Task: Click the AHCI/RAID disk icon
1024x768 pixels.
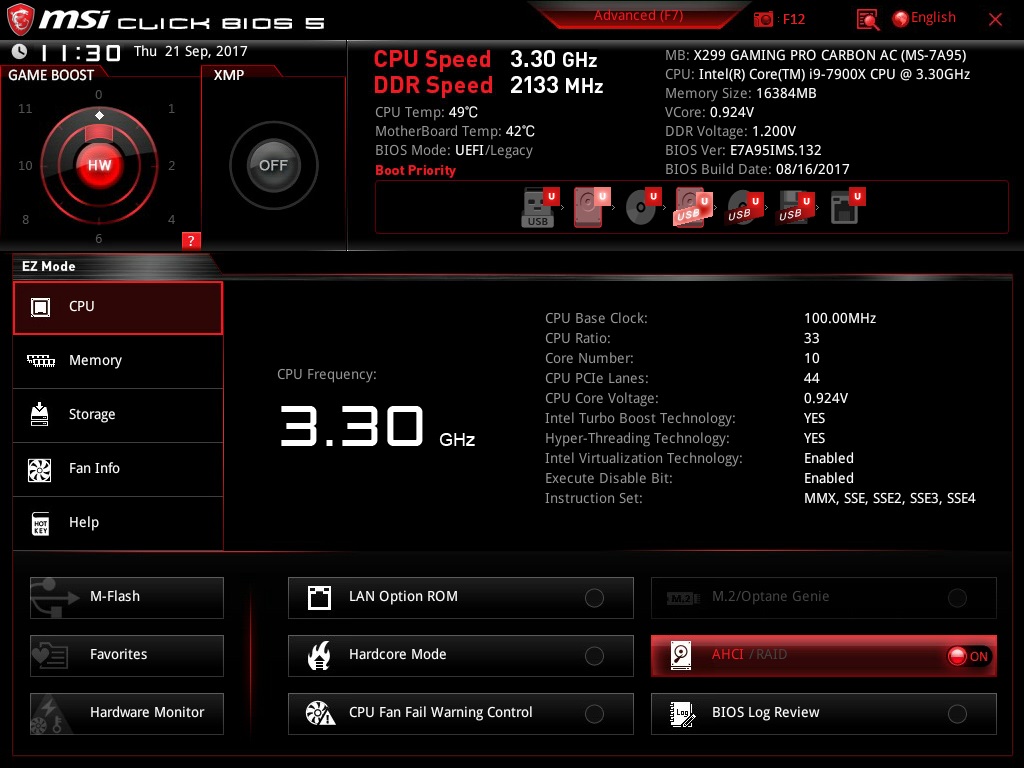Action: click(x=681, y=655)
